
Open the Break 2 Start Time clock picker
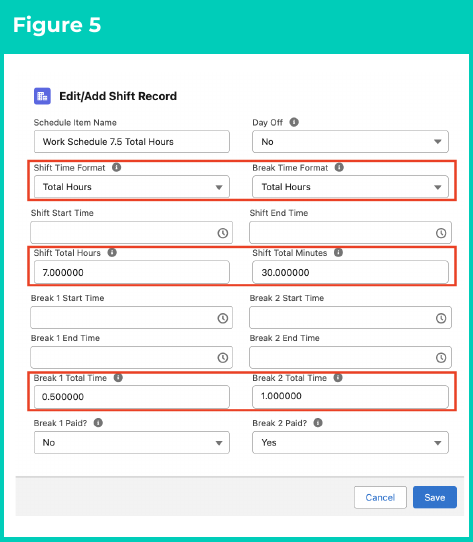click(x=441, y=318)
